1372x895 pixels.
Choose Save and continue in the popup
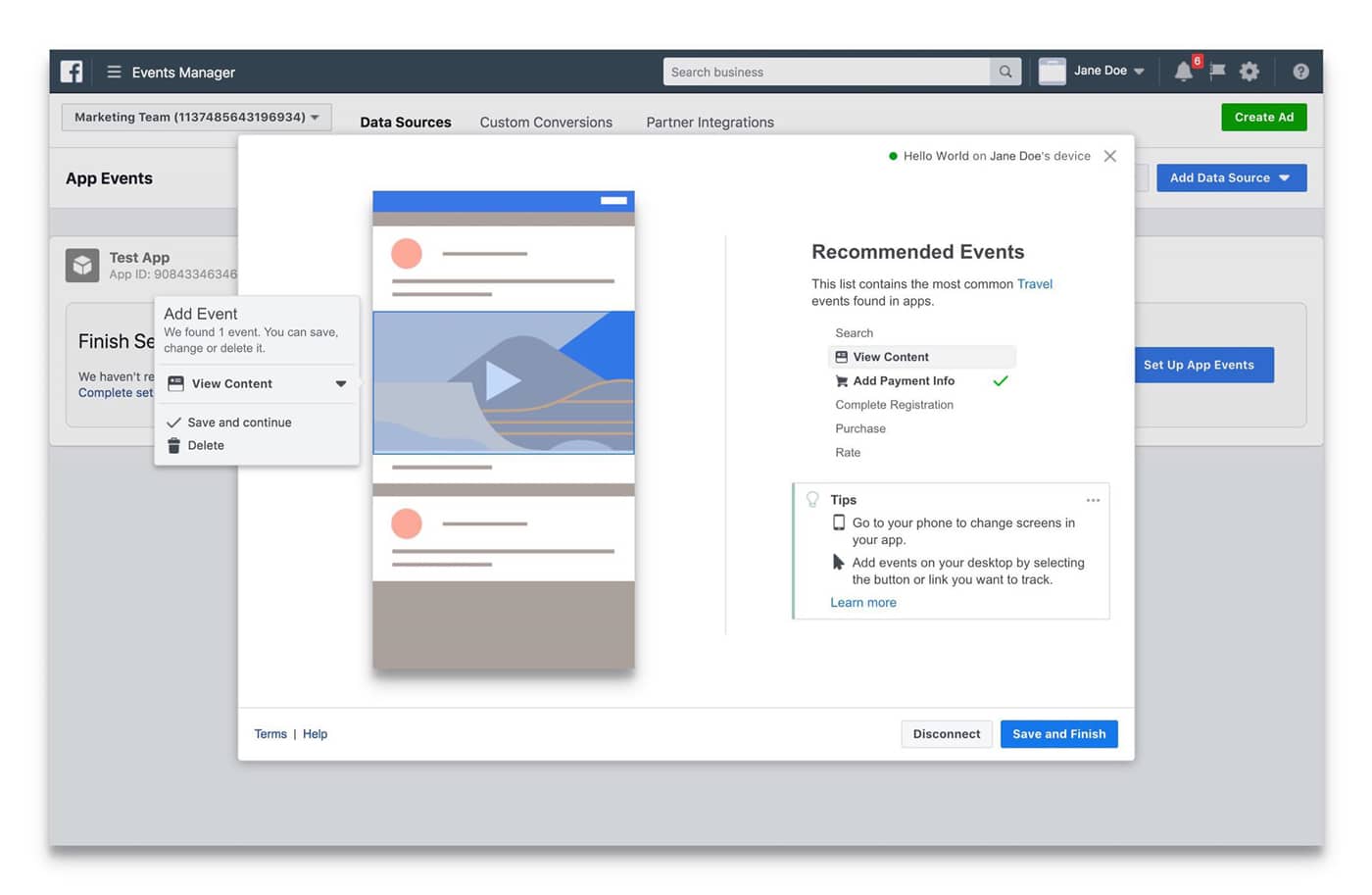click(239, 423)
